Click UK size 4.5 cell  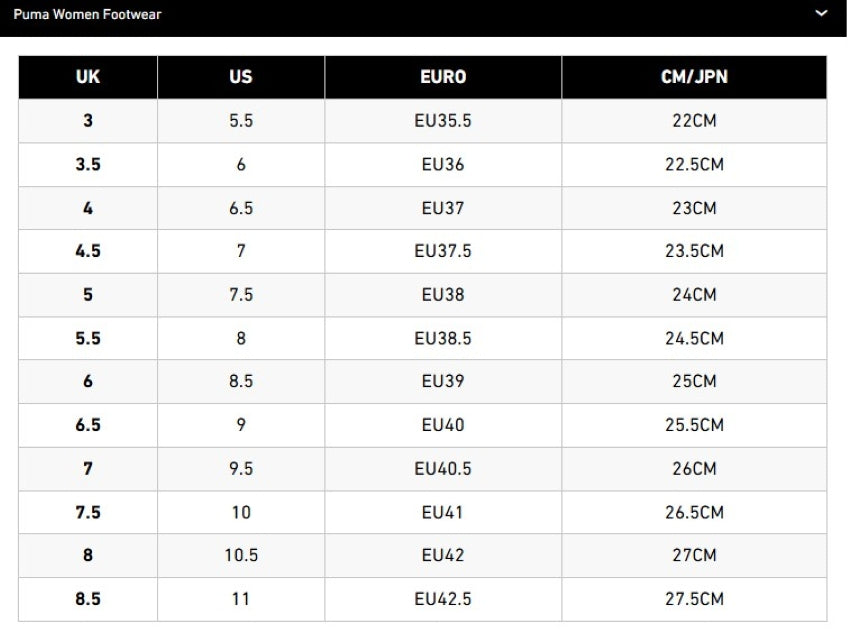pyautogui.click(x=88, y=252)
